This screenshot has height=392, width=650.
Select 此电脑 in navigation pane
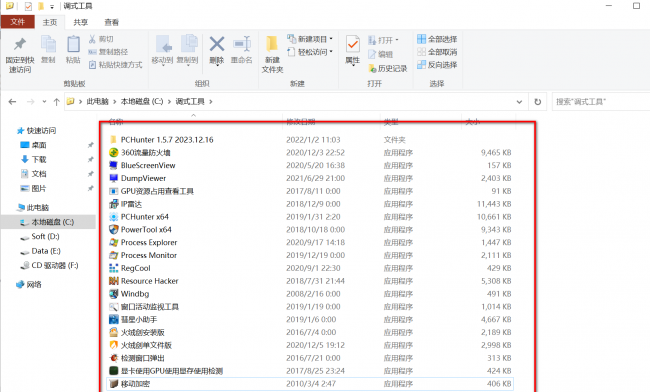[33, 208]
